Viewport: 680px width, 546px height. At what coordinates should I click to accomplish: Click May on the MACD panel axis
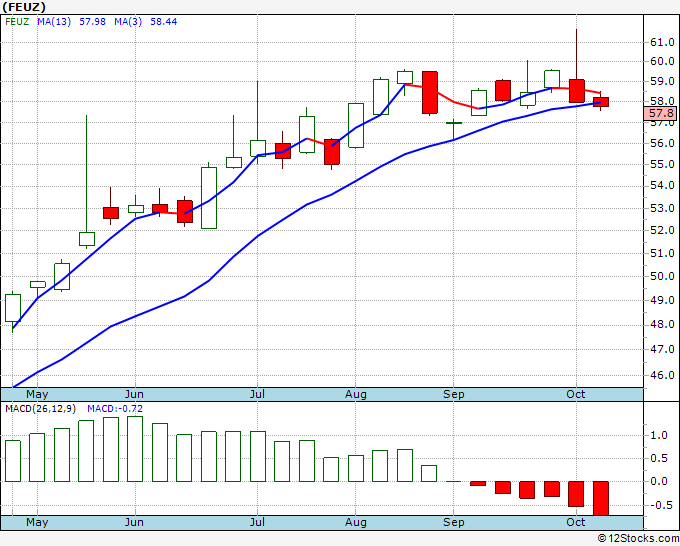(x=37, y=522)
